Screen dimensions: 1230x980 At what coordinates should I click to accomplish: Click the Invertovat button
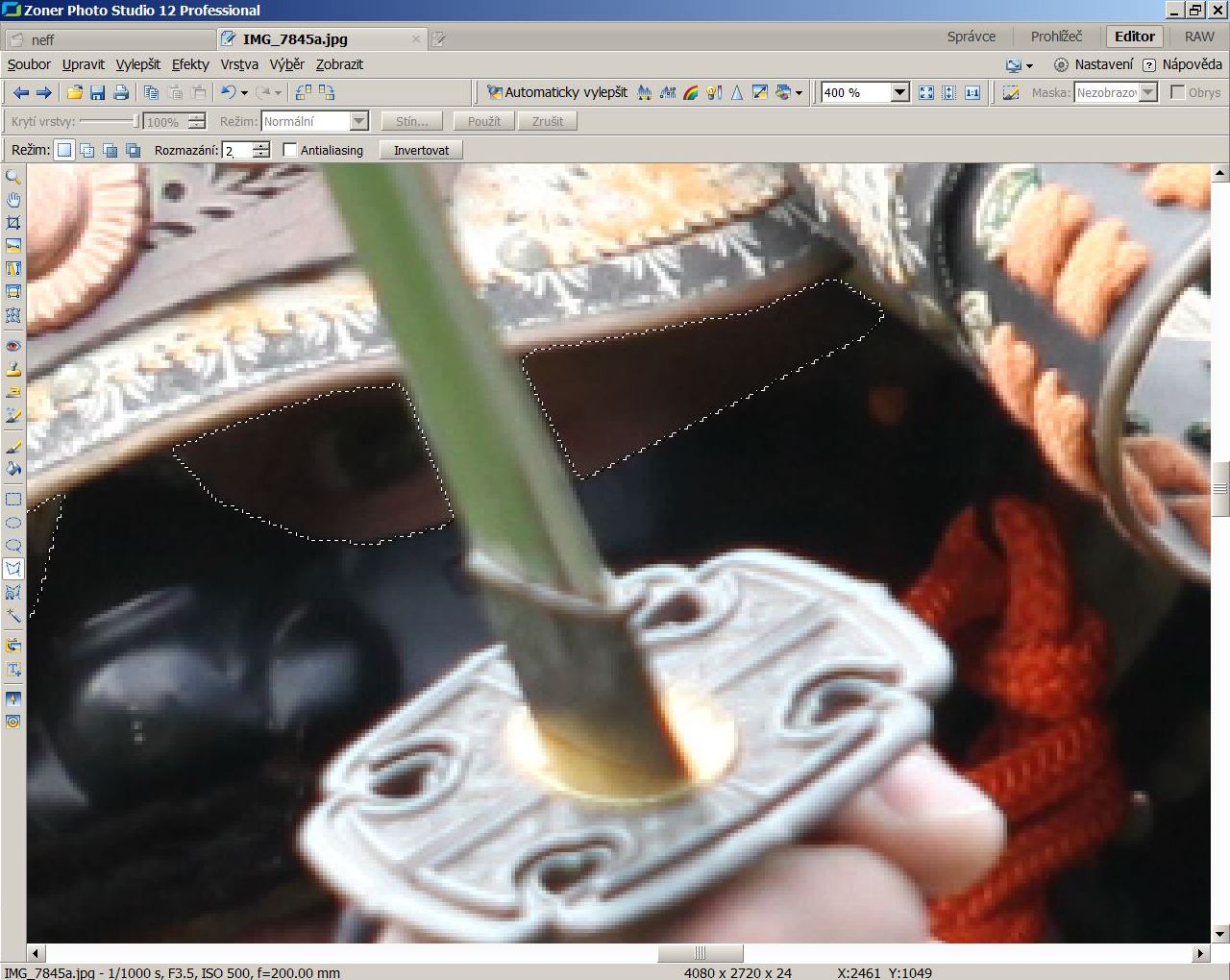(421, 150)
